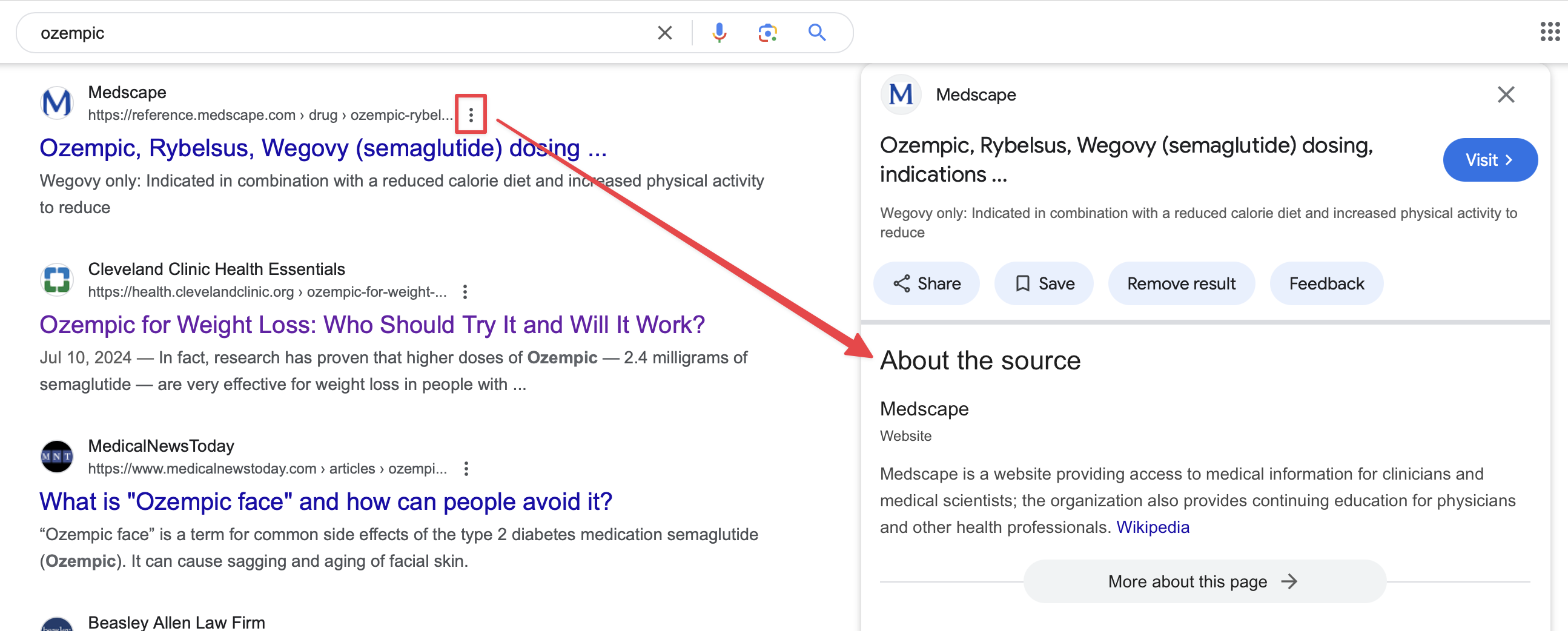Image resolution: width=1568 pixels, height=631 pixels.
Task: Follow the Wikipedia link
Action: pyautogui.click(x=1153, y=527)
